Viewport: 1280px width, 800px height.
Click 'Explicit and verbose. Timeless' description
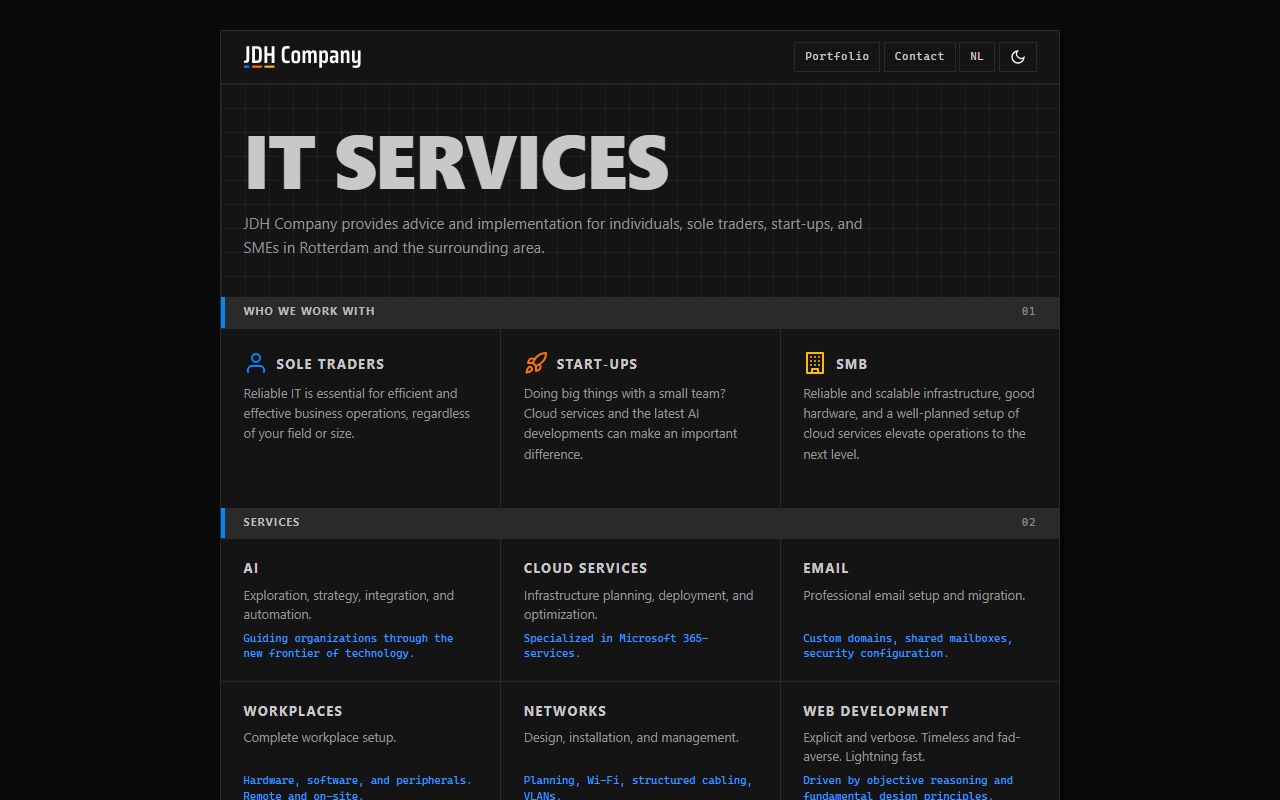(x=912, y=747)
